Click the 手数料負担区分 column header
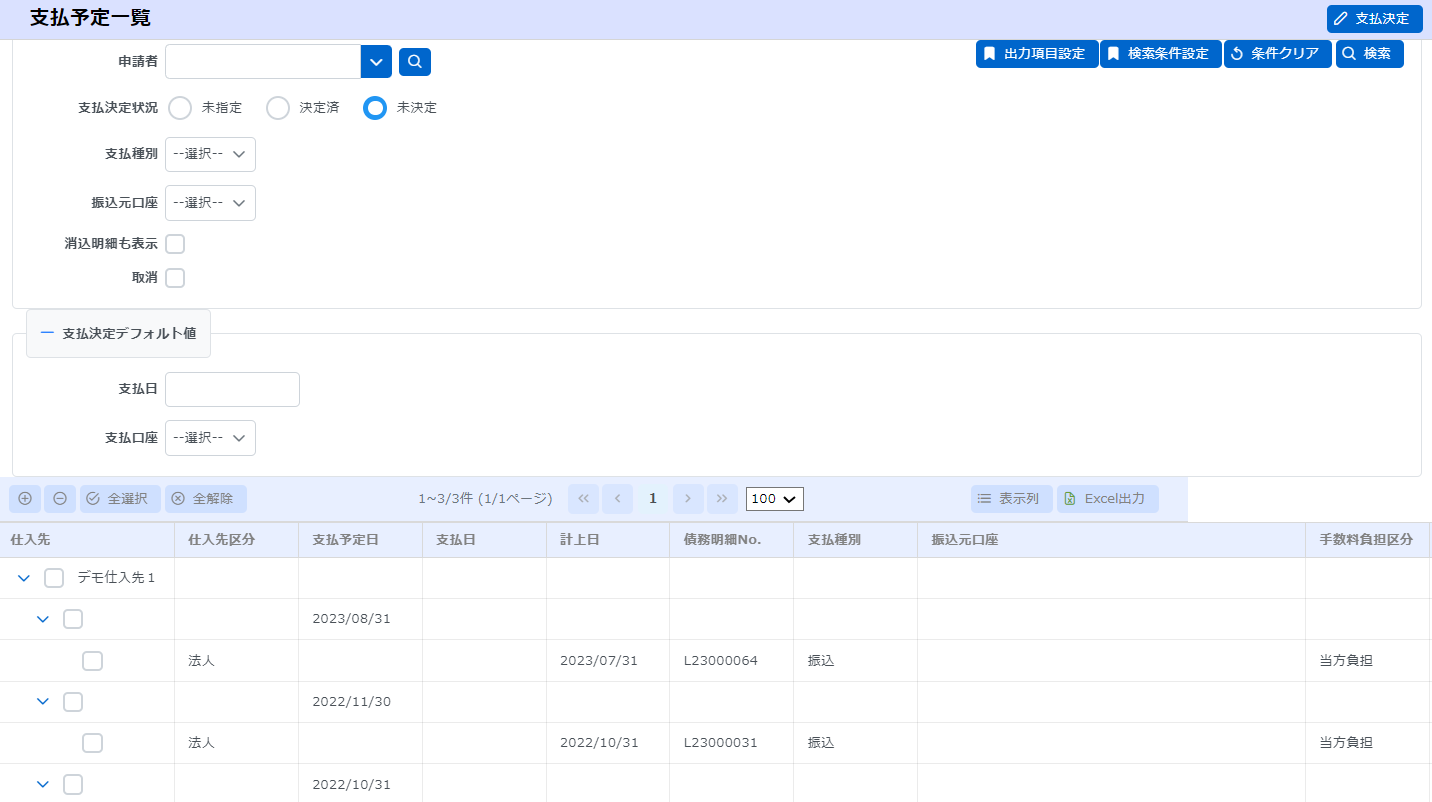The width and height of the screenshot is (1432, 802). (x=1367, y=540)
